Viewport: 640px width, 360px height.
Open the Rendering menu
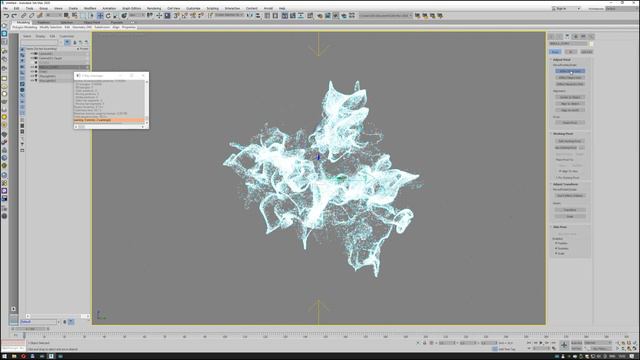click(154, 8)
